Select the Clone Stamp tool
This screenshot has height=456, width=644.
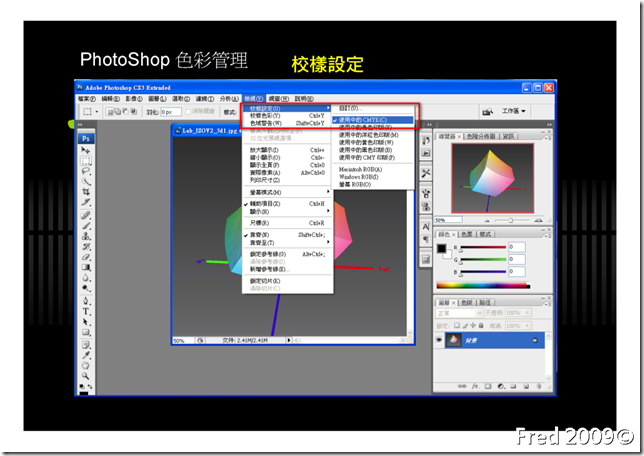[86, 236]
